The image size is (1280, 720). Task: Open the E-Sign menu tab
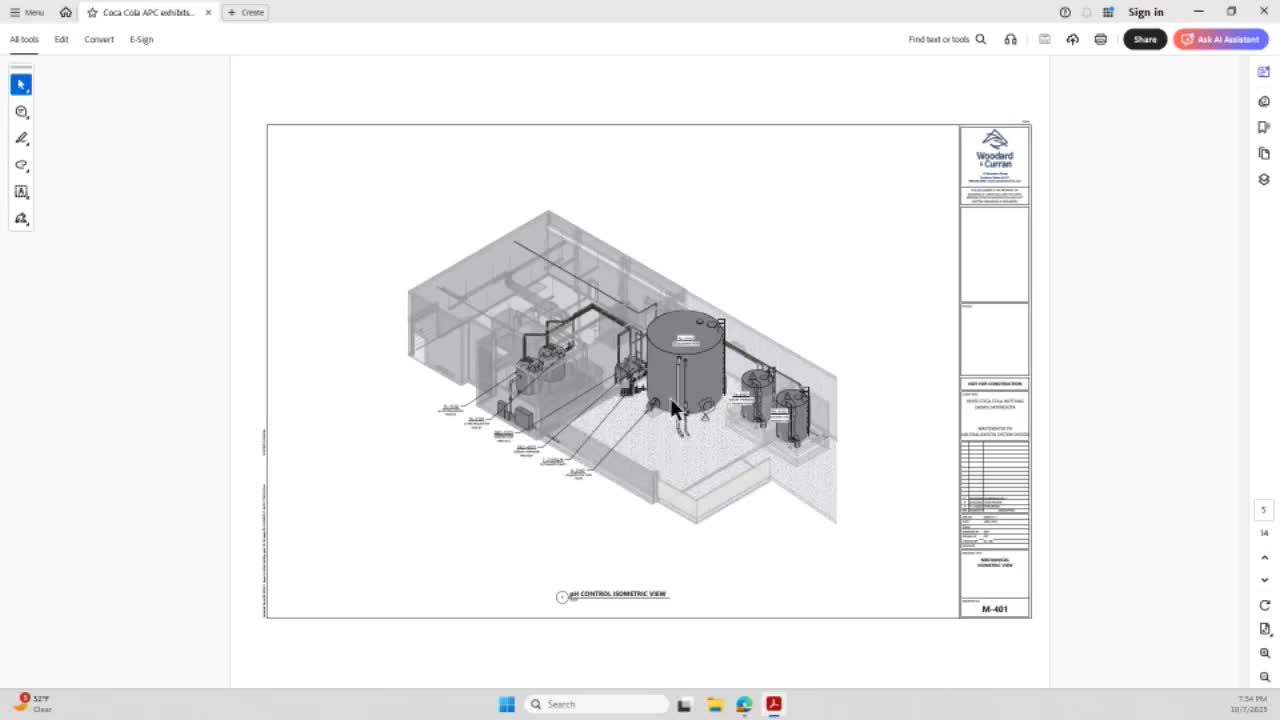[x=141, y=39]
